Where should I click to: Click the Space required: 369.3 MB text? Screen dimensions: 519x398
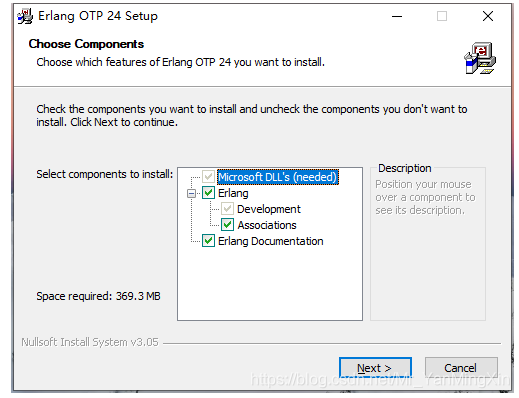(98, 296)
